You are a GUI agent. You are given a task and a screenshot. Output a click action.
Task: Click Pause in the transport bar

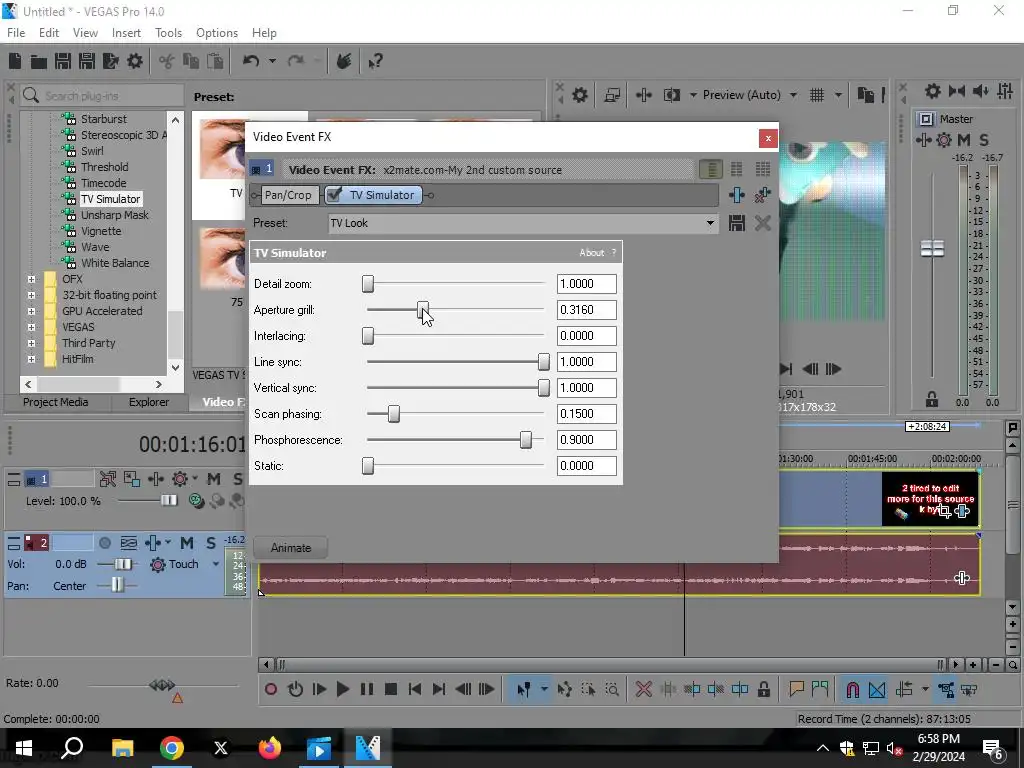(366, 689)
